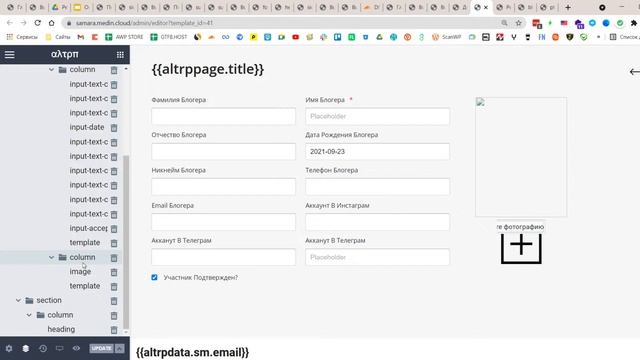Open the Сервисы bookmark
The image size is (640, 360).
click(x=22, y=37)
